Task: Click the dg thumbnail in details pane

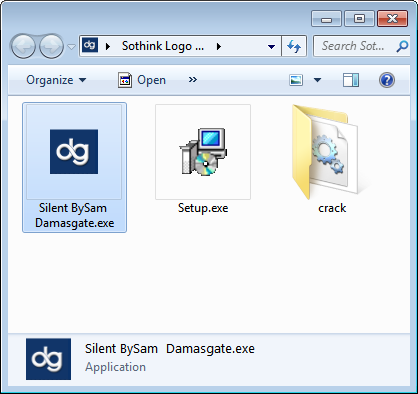Action: pos(48,359)
